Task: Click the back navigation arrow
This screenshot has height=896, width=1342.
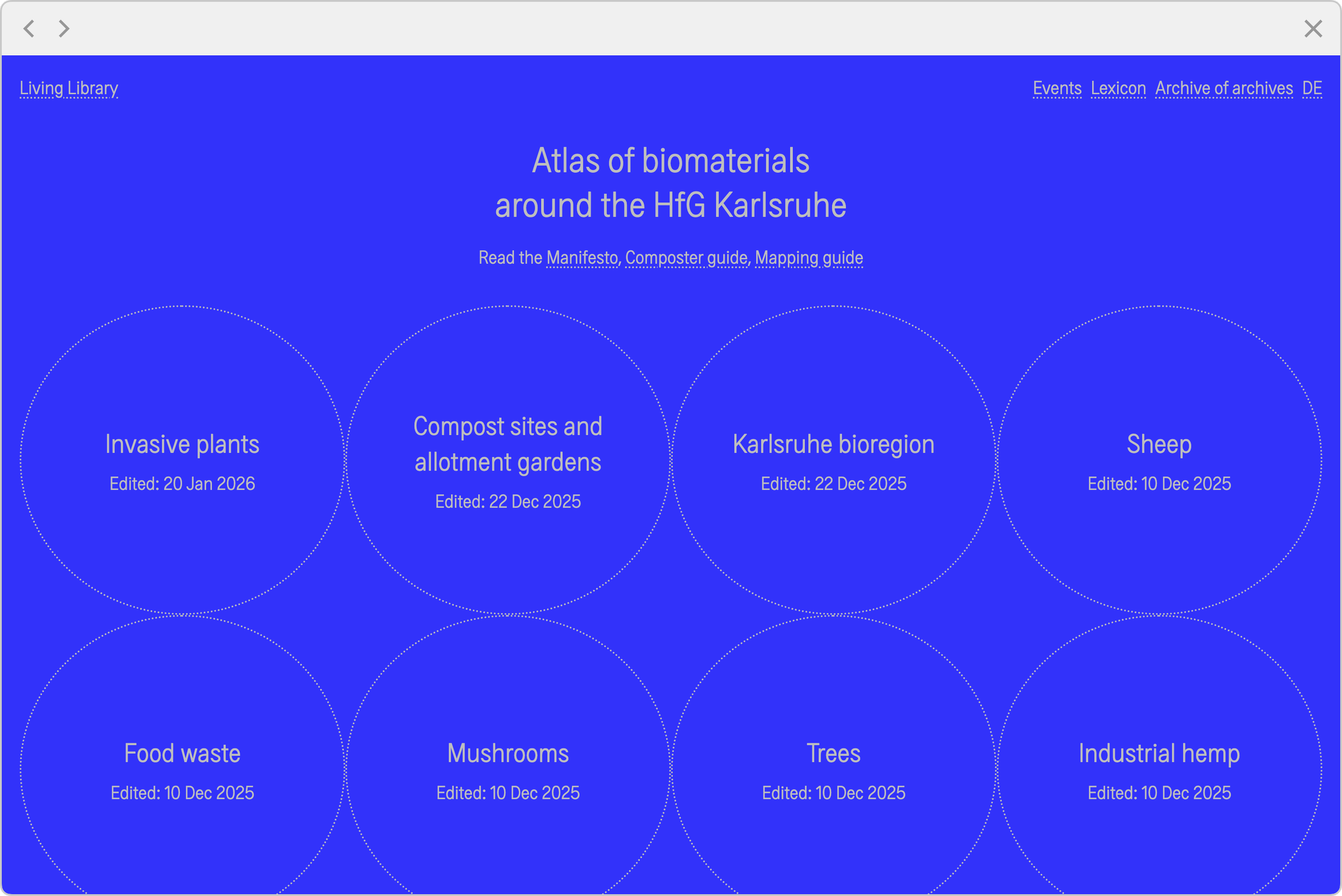Action: (29, 28)
